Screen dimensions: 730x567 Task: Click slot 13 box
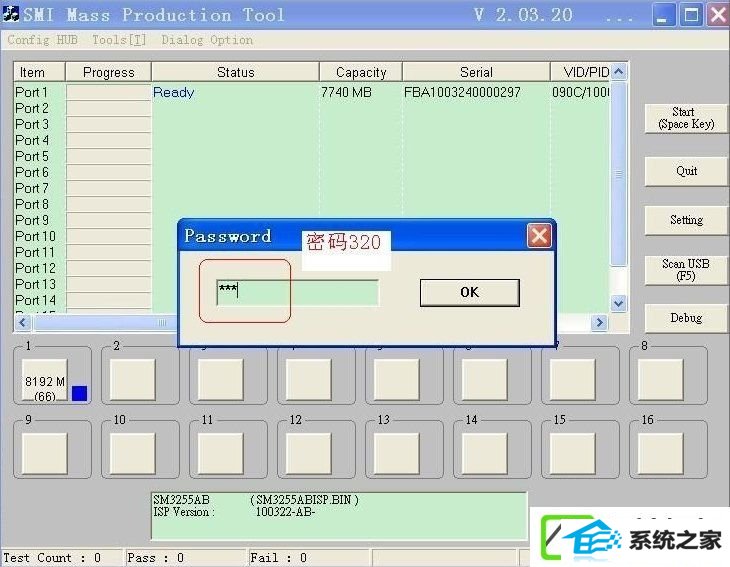pos(397,454)
